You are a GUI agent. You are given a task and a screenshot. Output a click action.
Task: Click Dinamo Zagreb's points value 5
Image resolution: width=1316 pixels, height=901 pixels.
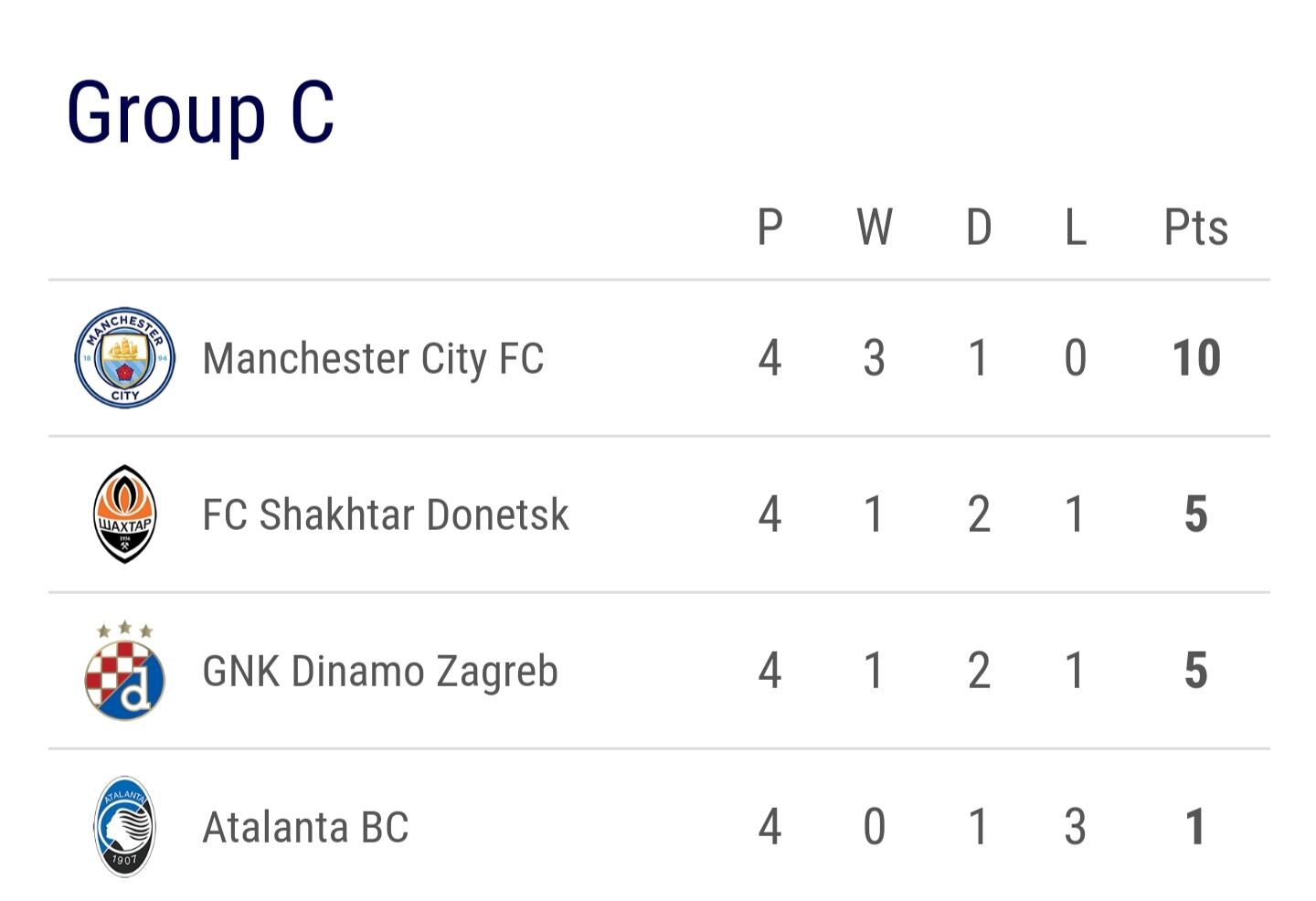(1196, 670)
